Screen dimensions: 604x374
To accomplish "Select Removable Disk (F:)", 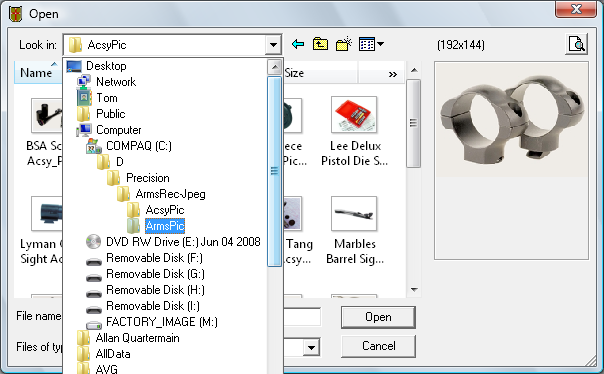I will coord(144,258).
